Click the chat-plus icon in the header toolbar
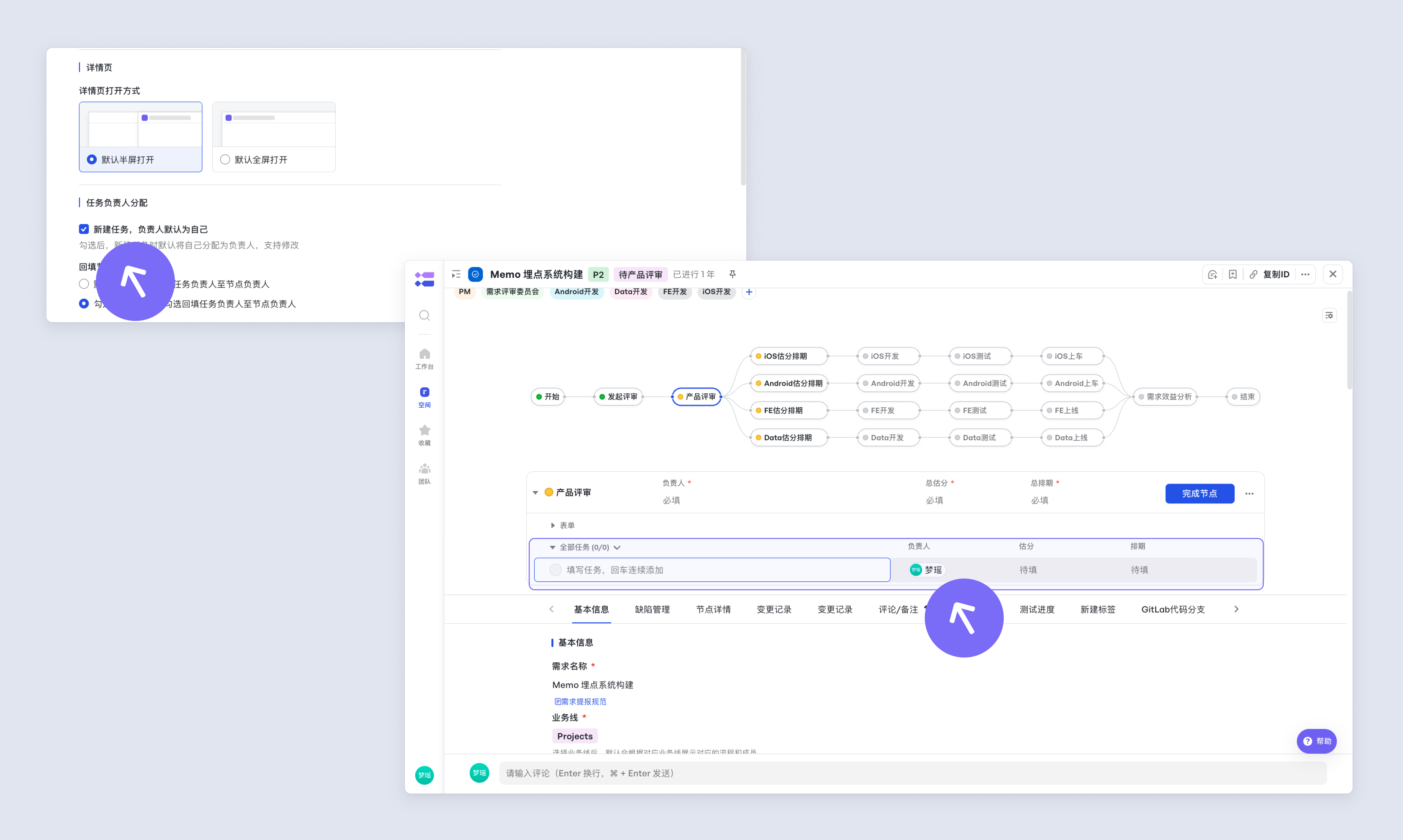1403x840 pixels. [x=1212, y=274]
